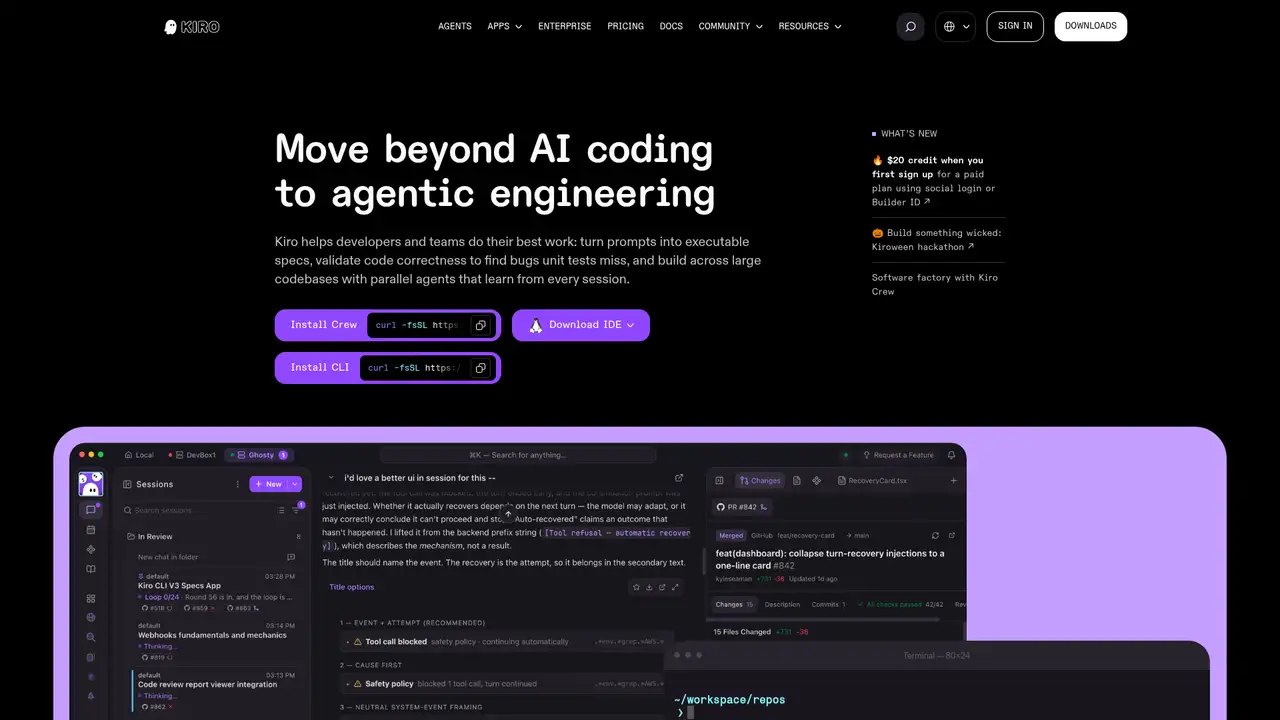This screenshot has width=1280, height=720.
Task: Switch to the DevBox1 tab
Action: pos(191,455)
